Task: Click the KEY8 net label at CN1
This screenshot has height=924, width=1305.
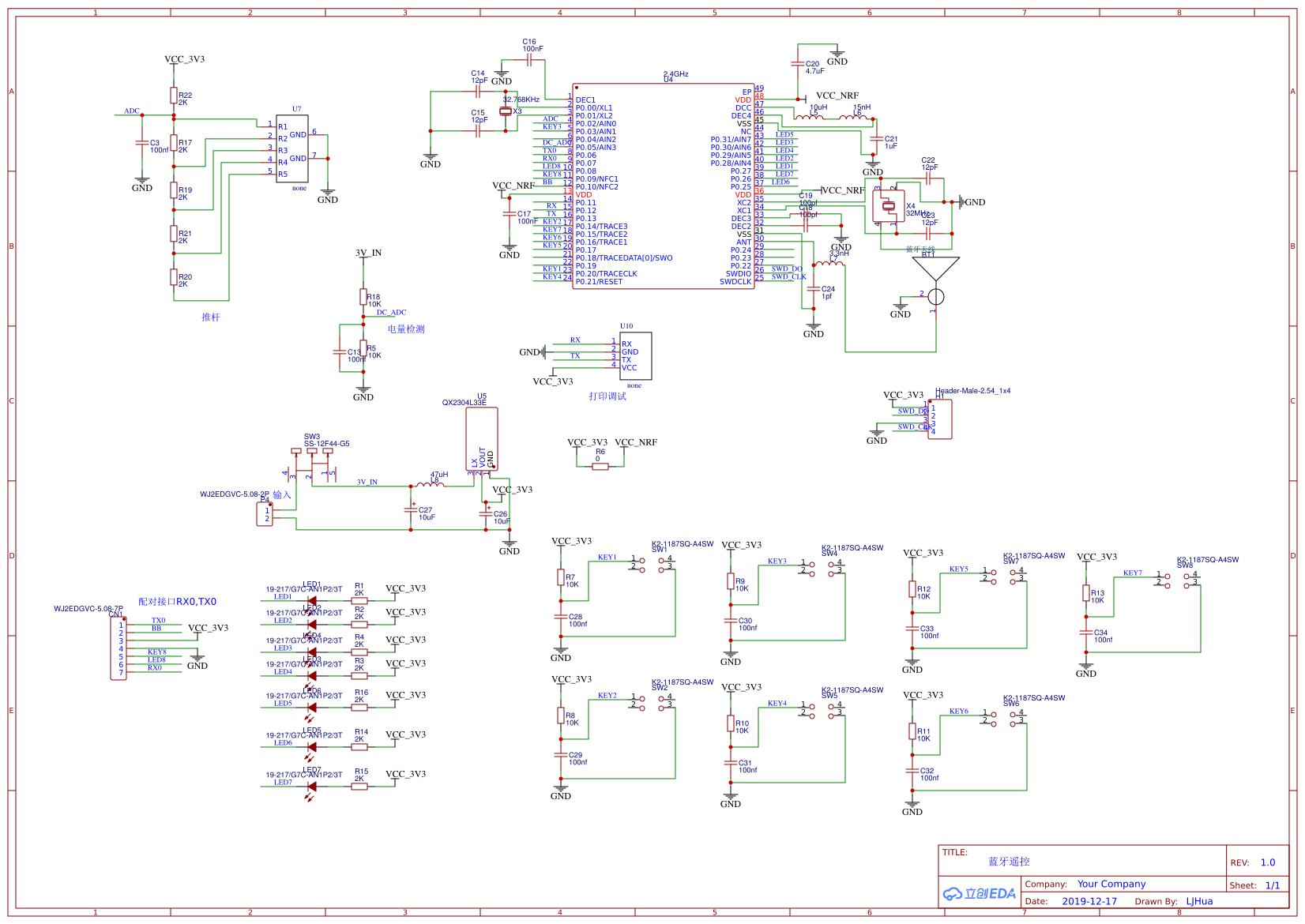Action: pos(157,652)
